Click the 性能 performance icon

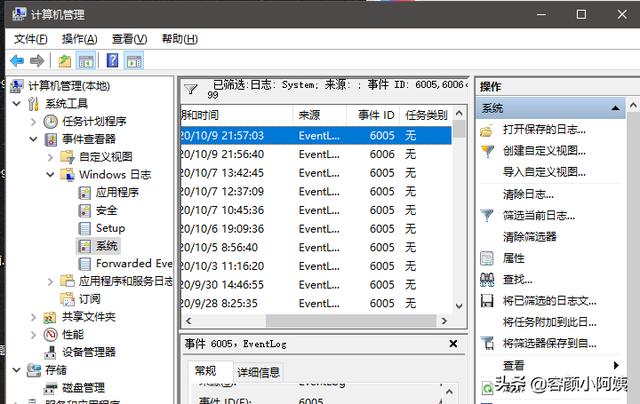(x=51, y=335)
